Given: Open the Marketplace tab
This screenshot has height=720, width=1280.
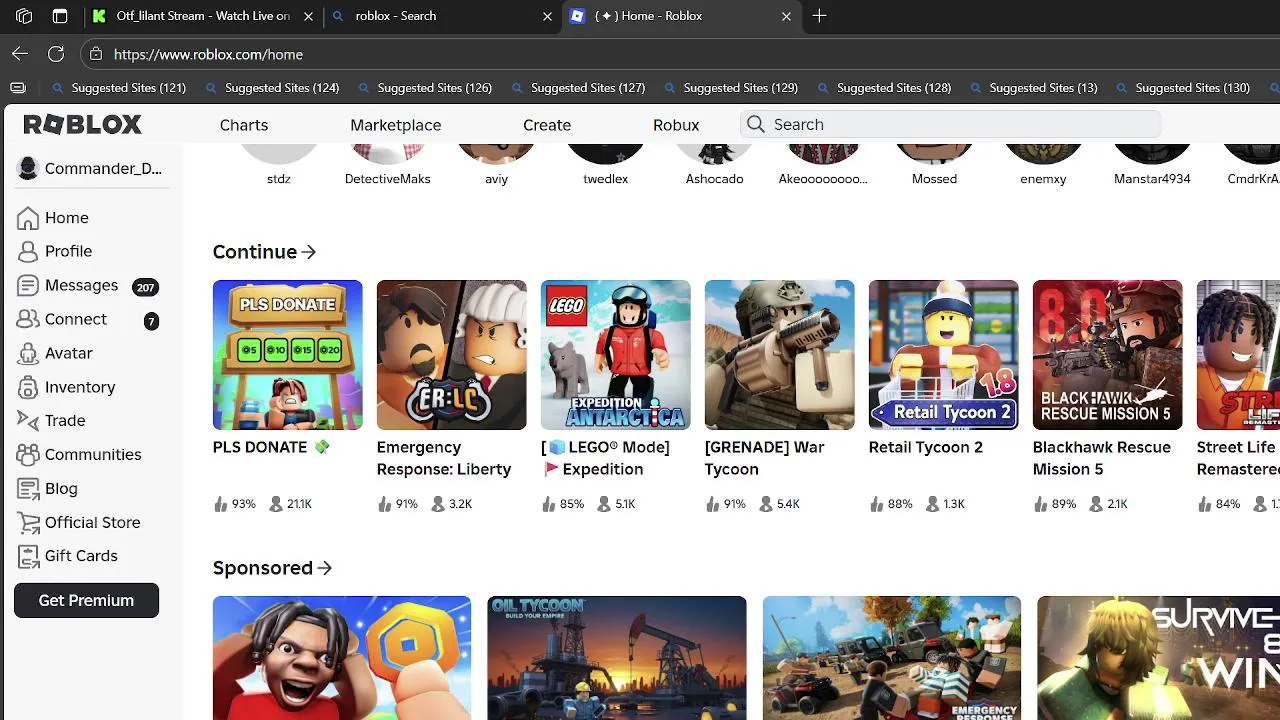Looking at the screenshot, I should [395, 125].
